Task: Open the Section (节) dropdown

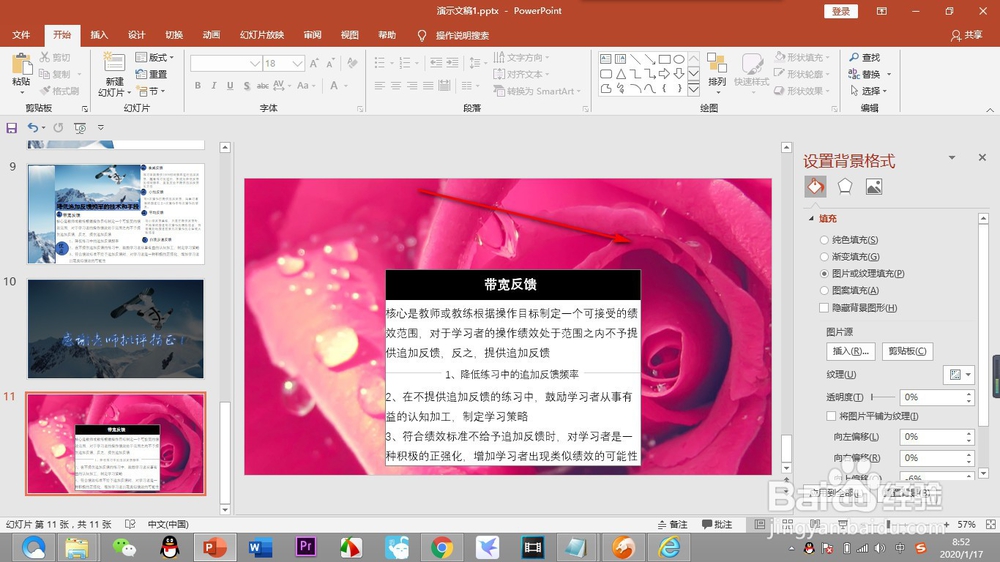Action: (151, 91)
